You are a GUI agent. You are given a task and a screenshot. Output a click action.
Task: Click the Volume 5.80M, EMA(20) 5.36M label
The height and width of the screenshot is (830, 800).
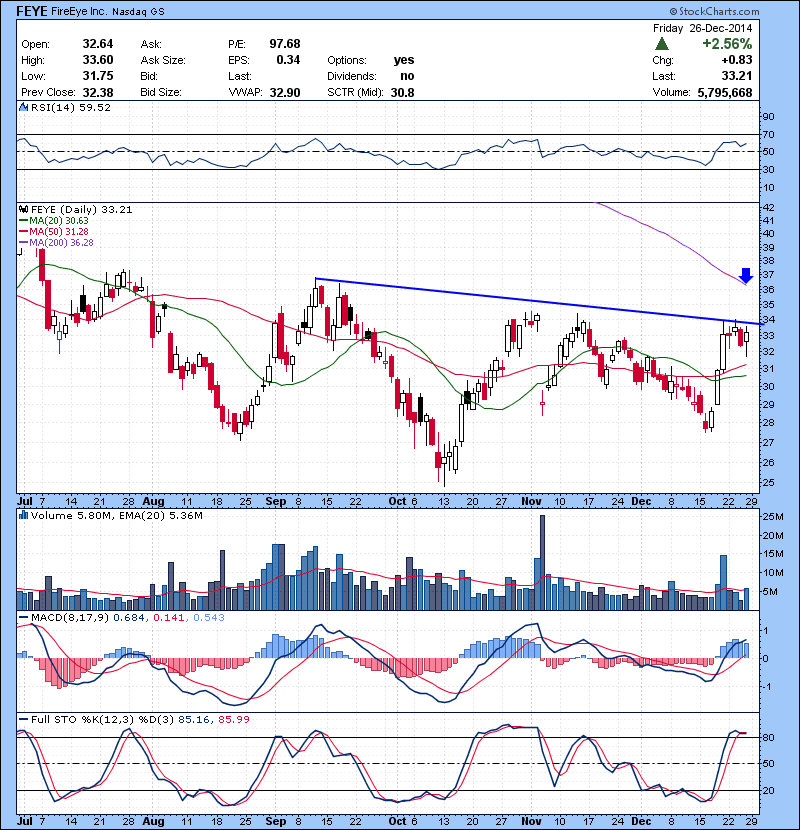point(116,515)
